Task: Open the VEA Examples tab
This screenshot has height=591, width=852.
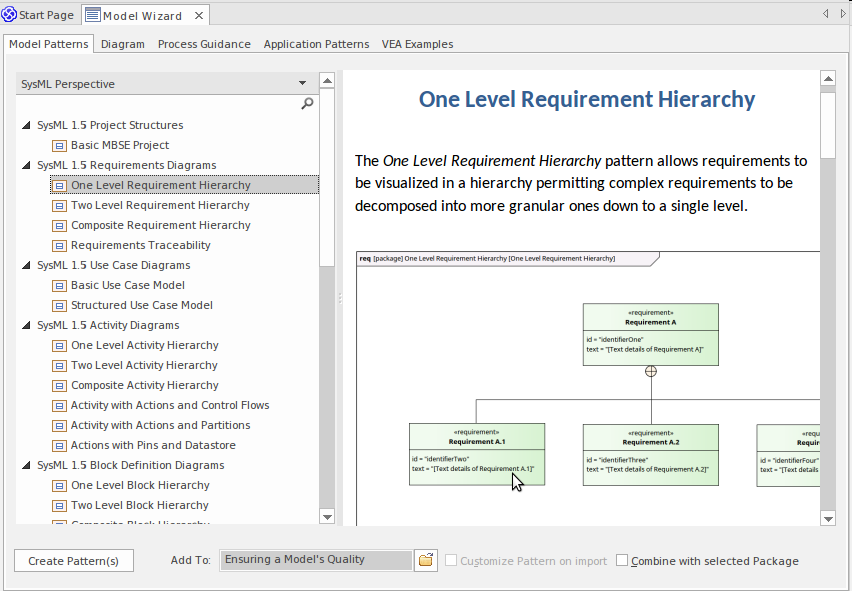Action: [417, 44]
